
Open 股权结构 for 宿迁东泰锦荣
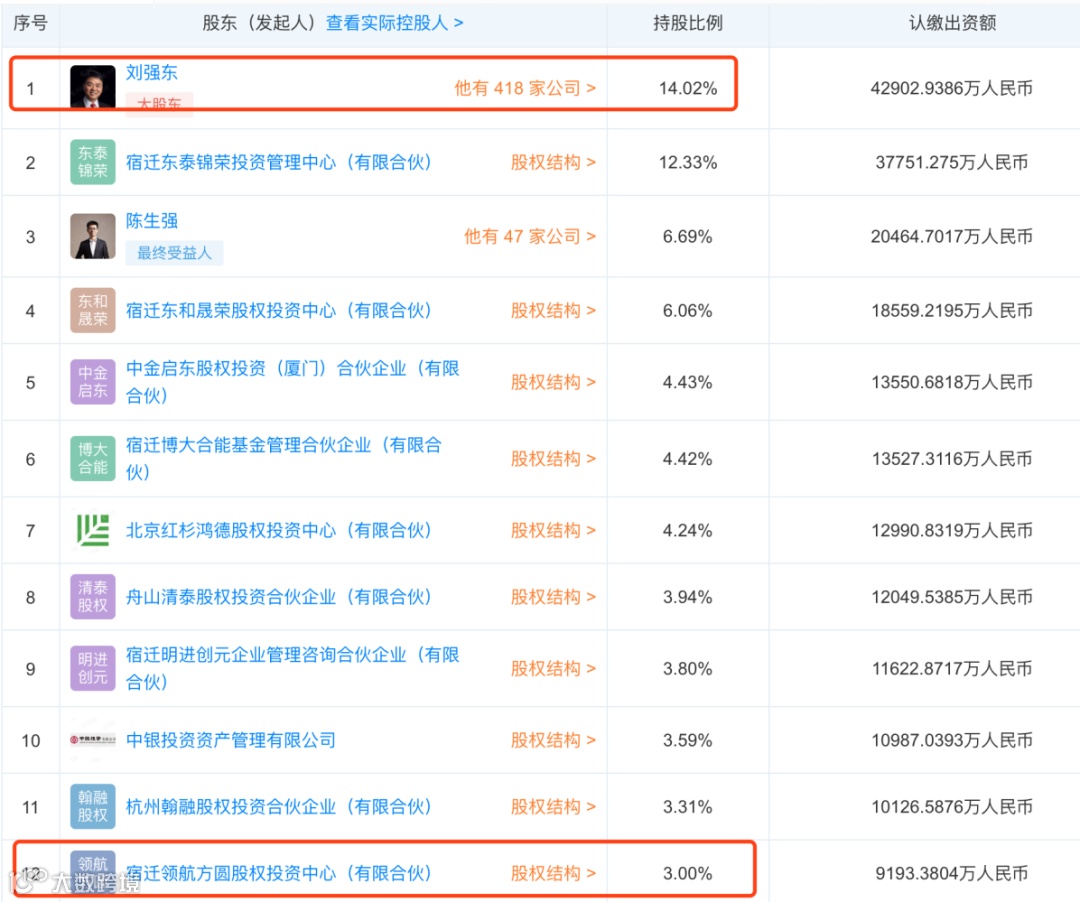pos(553,162)
